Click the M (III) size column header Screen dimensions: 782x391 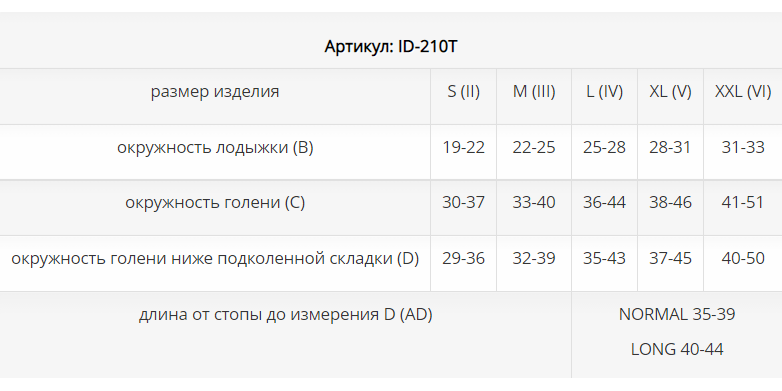point(534,92)
